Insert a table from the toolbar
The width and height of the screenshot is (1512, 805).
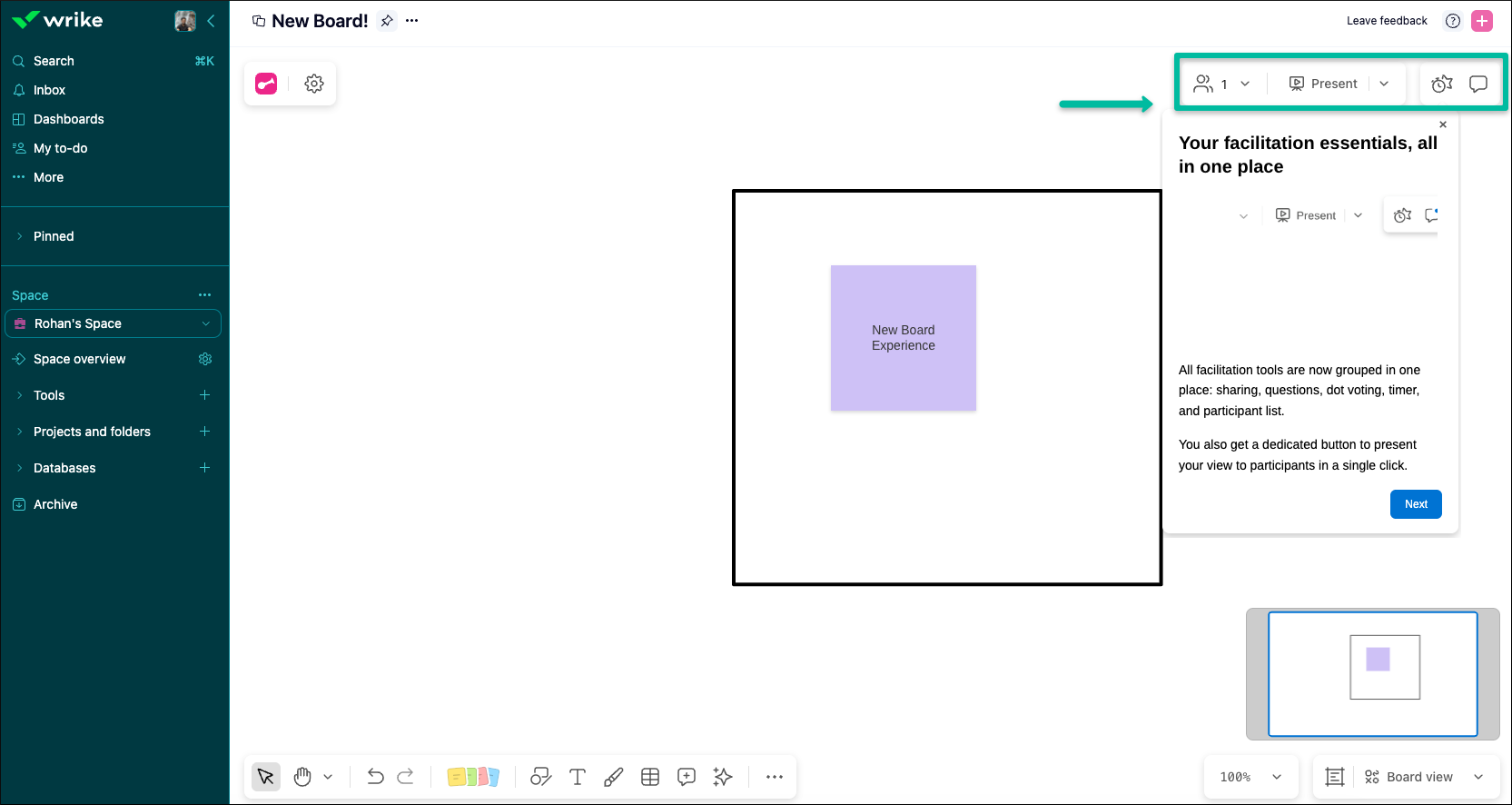(x=650, y=777)
